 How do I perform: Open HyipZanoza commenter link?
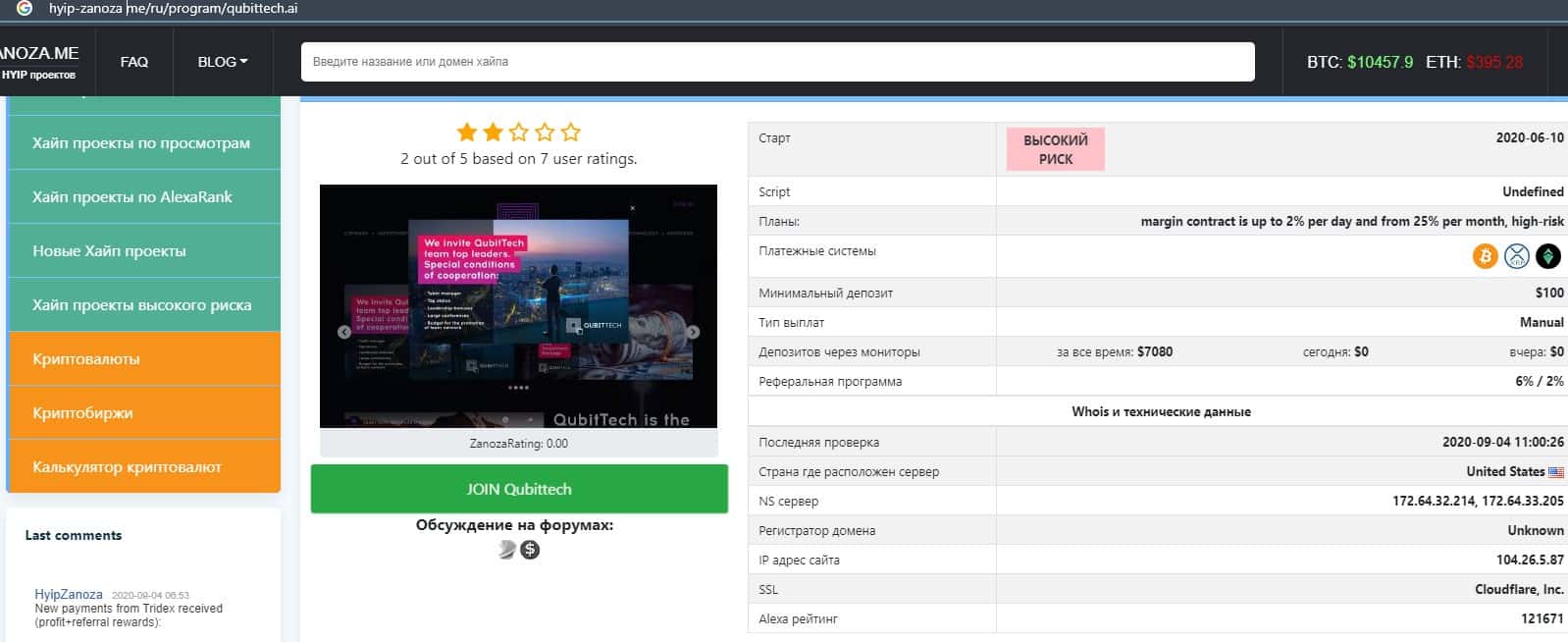click(x=69, y=594)
